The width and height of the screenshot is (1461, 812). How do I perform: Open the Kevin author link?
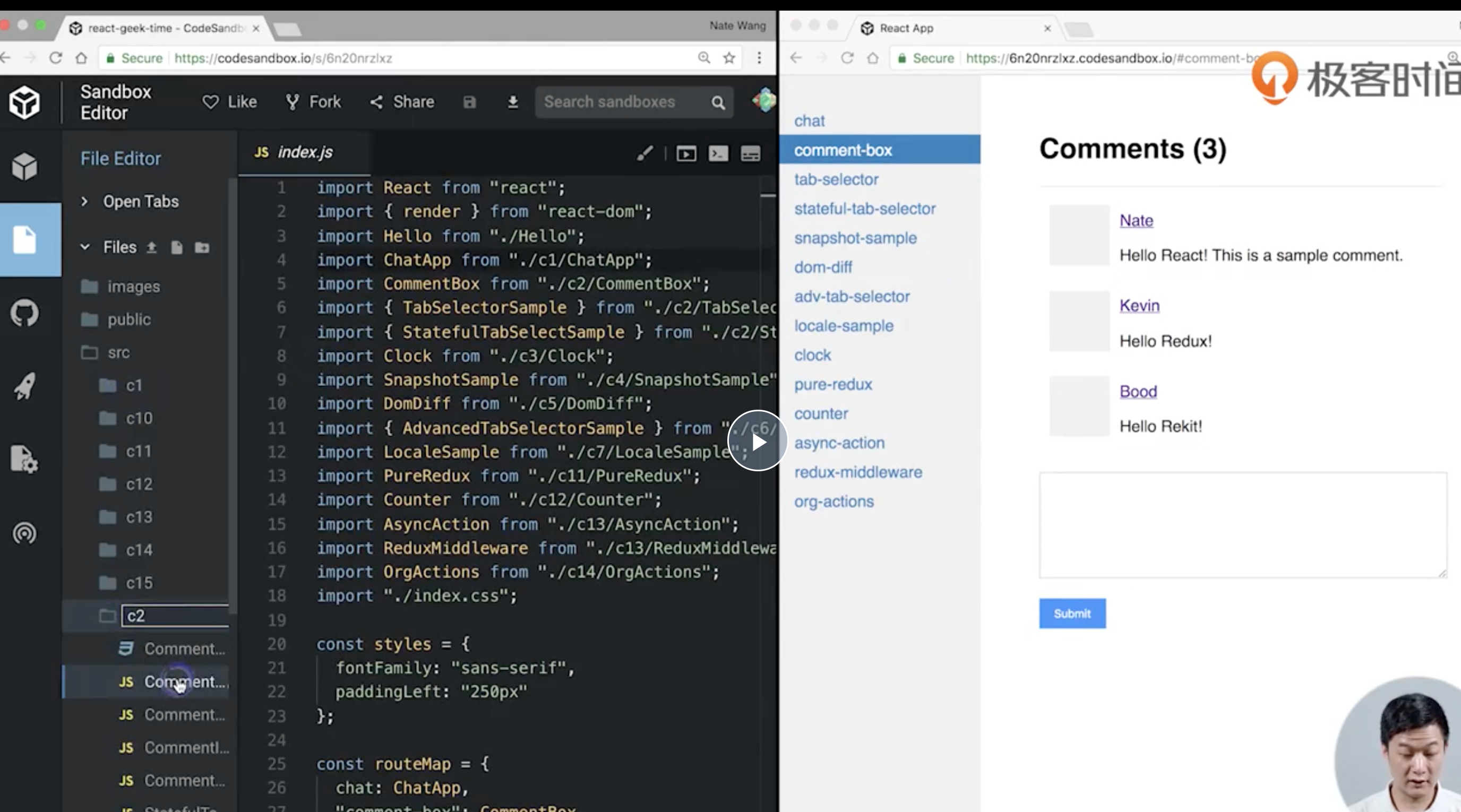1139,306
